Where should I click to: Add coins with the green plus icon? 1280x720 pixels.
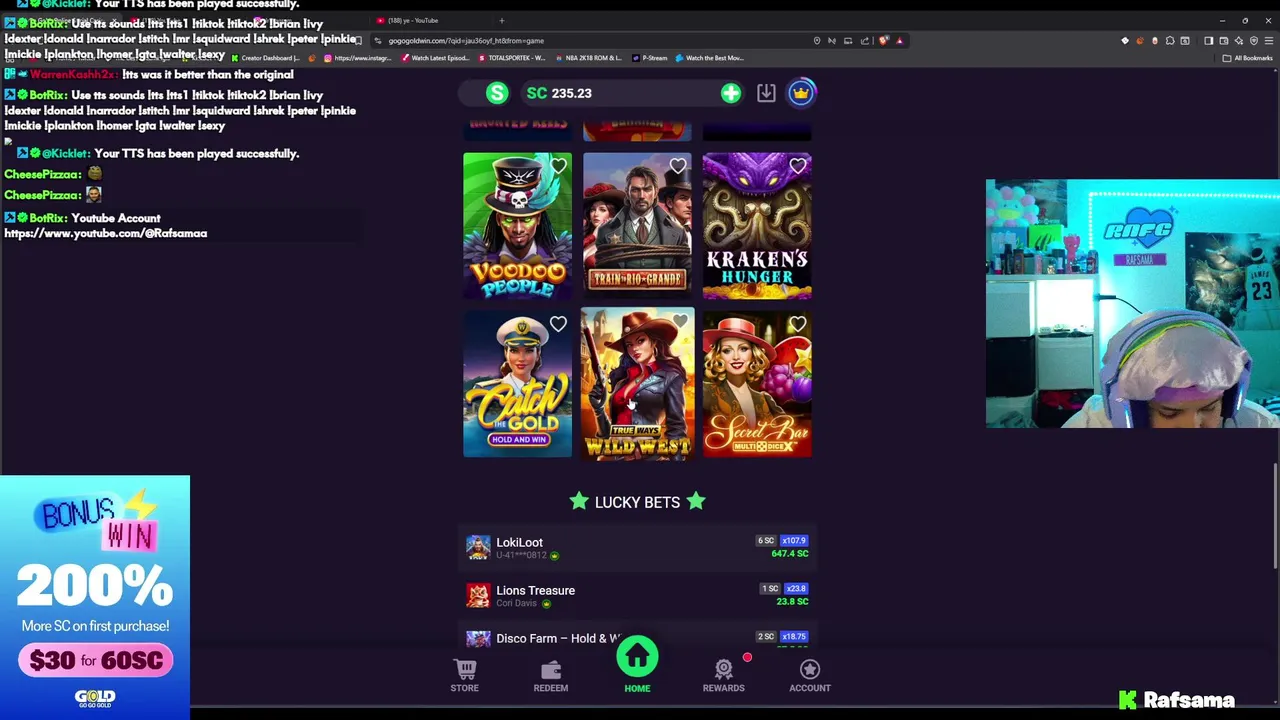[x=731, y=93]
